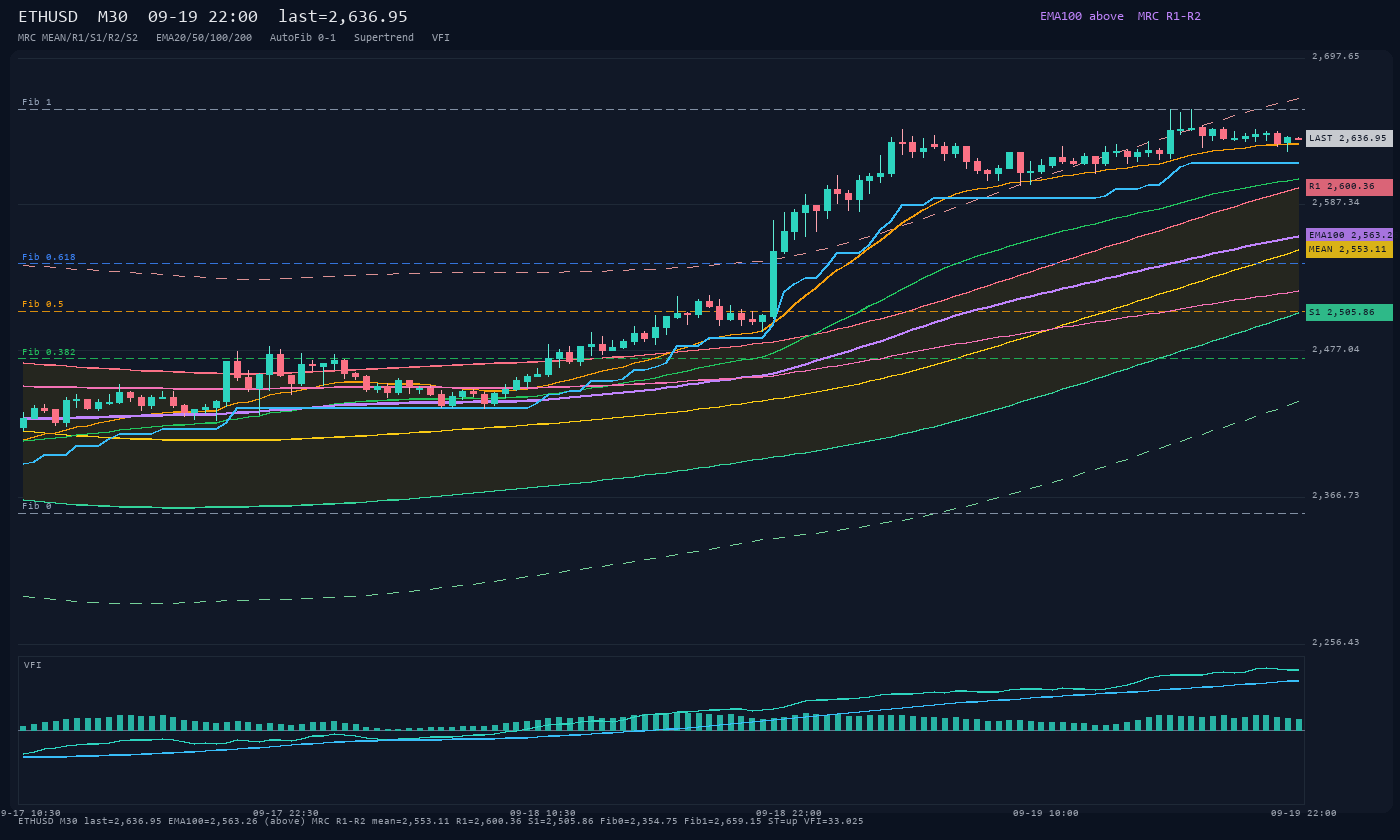This screenshot has width=1400, height=840.
Task: Click the R1 2,600.36 price tag
Action: click(x=1349, y=187)
